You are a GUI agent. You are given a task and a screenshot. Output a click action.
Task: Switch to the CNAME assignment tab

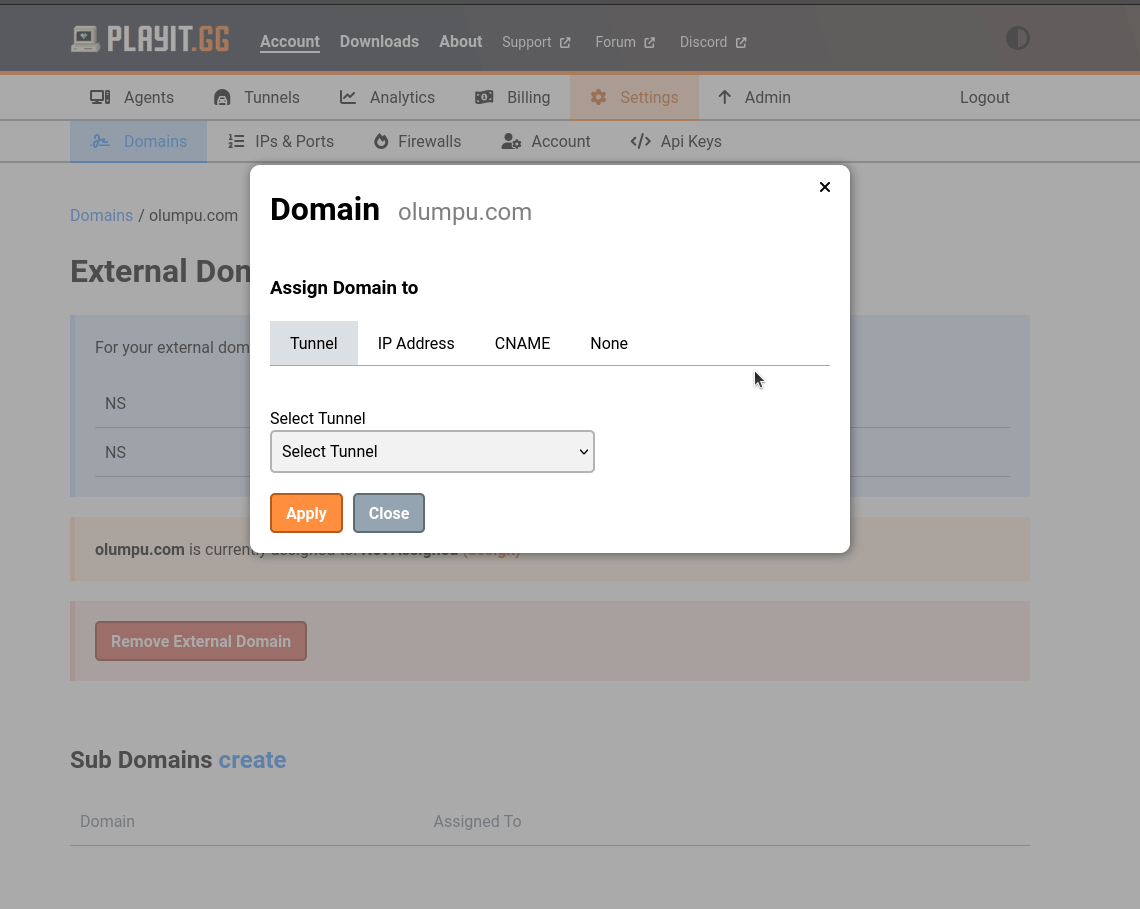point(522,343)
